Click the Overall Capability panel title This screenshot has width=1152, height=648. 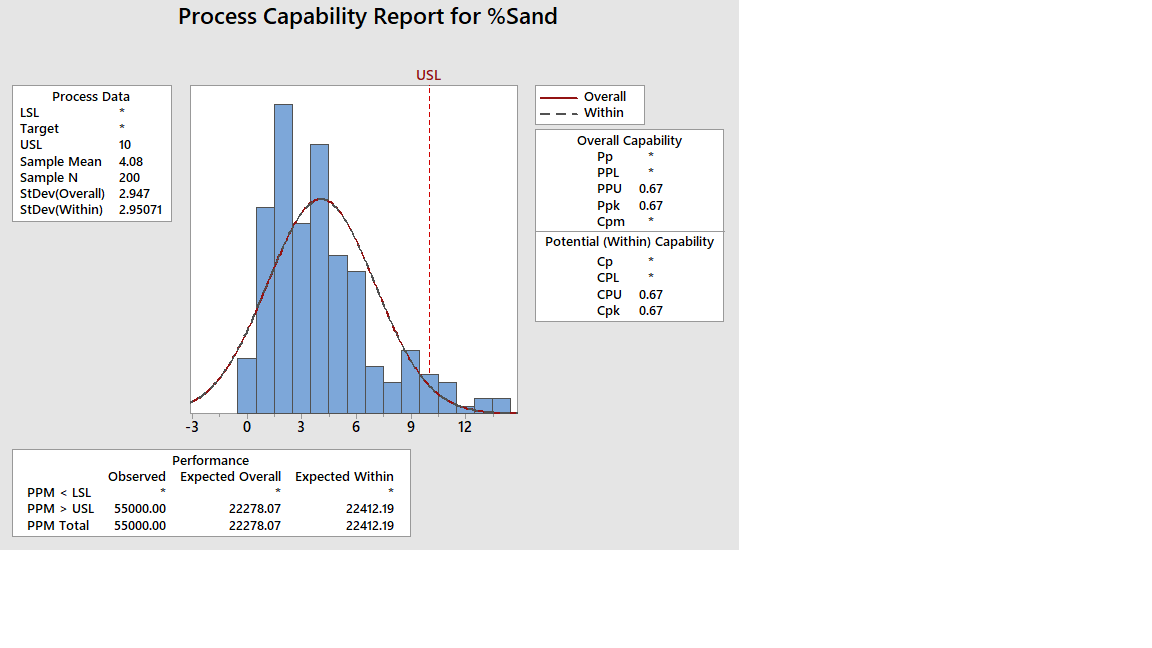pyautogui.click(x=629, y=140)
